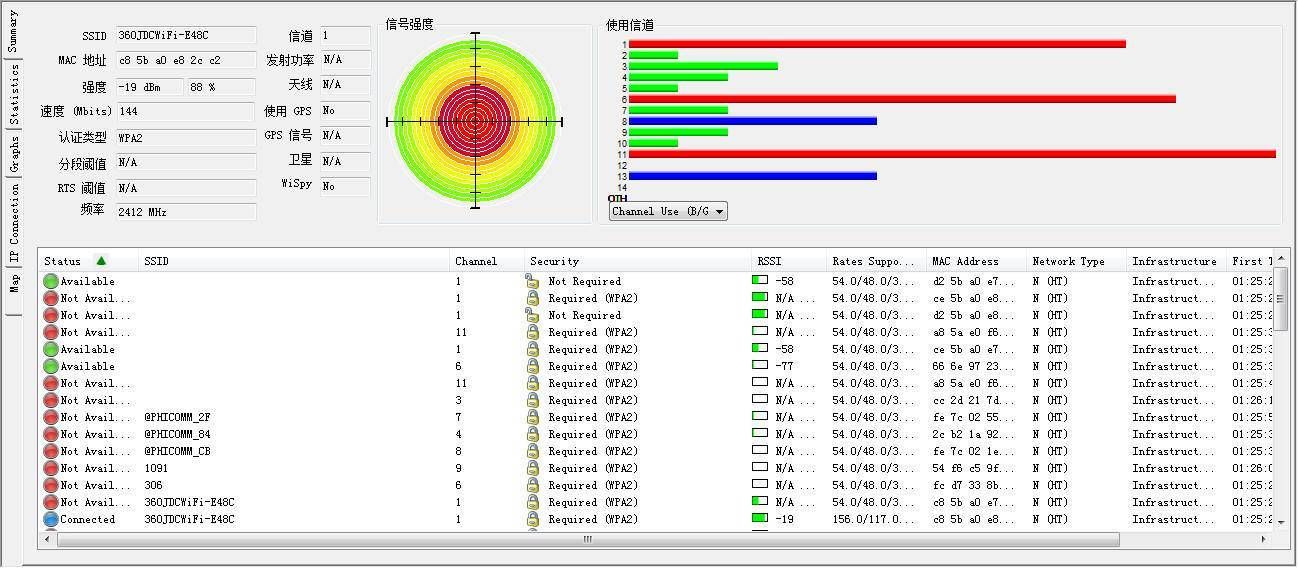Click the MAC Address column header

tap(965, 262)
